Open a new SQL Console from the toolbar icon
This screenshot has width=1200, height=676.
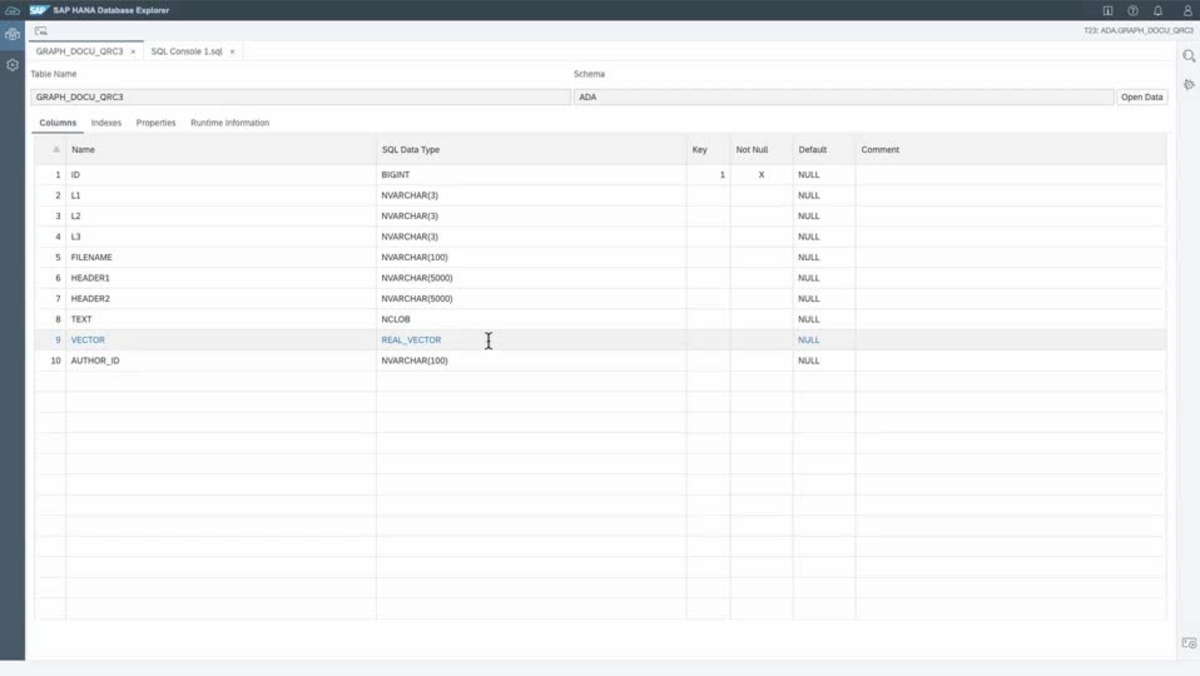click(x=40, y=30)
